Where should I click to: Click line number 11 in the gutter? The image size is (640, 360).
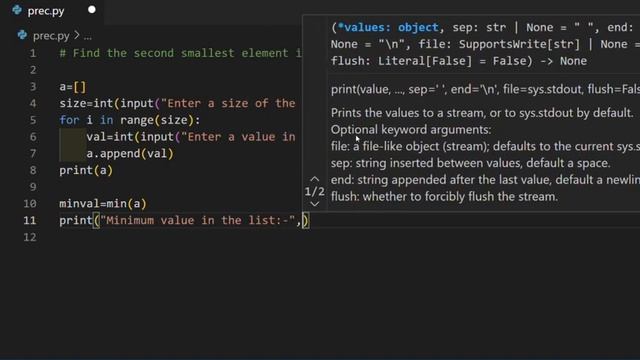coord(29,221)
